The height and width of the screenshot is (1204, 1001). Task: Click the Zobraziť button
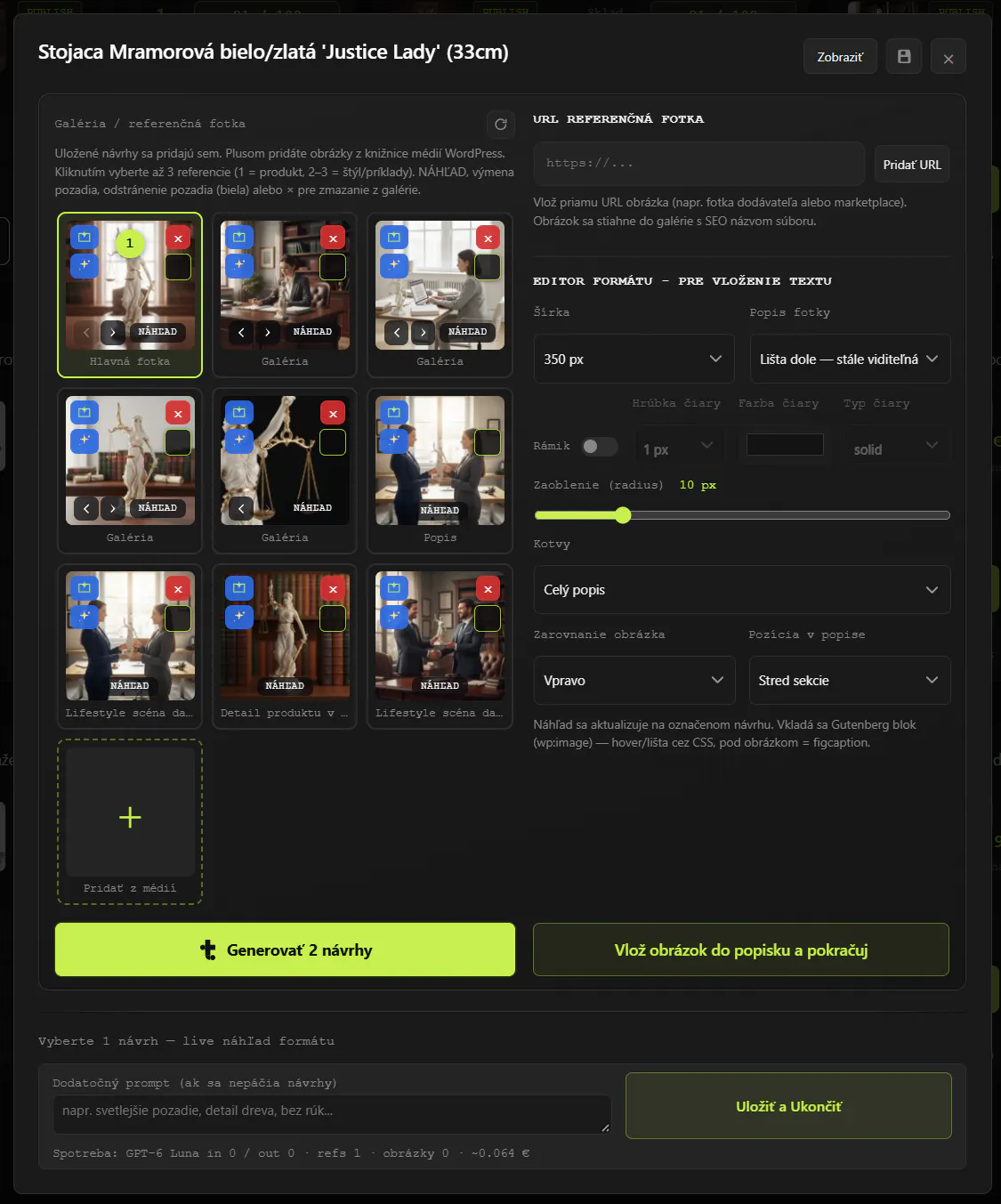(x=840, y=56)
